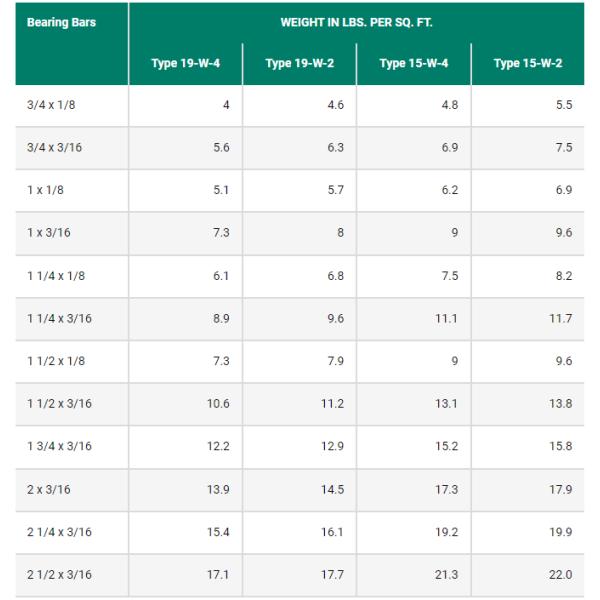Image resolution: width=600 pixels, height=600 pixels.
Task: Click the 2 x 3/16 row label
Action: tap(50, 489)
